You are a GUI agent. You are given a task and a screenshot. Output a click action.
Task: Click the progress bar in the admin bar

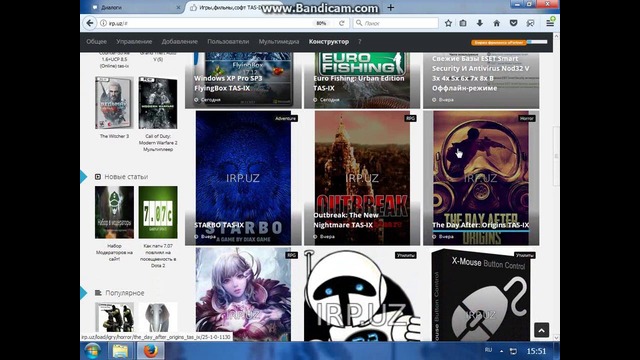[x=537, y=42]
